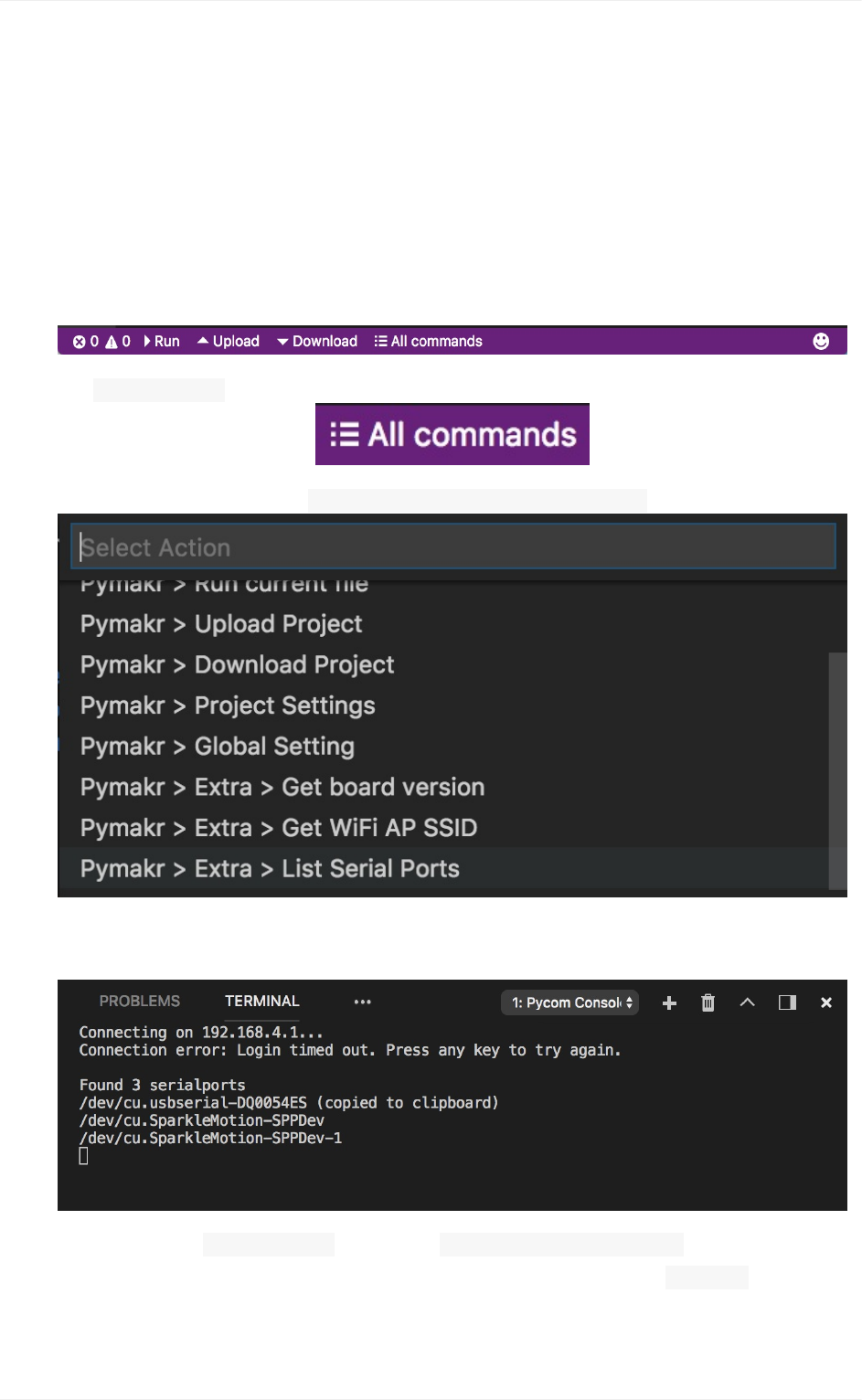Close the terminal panel with the X icon
Image resolution: width=862 pixels, height=1400 pixels.
(826, 1002)
